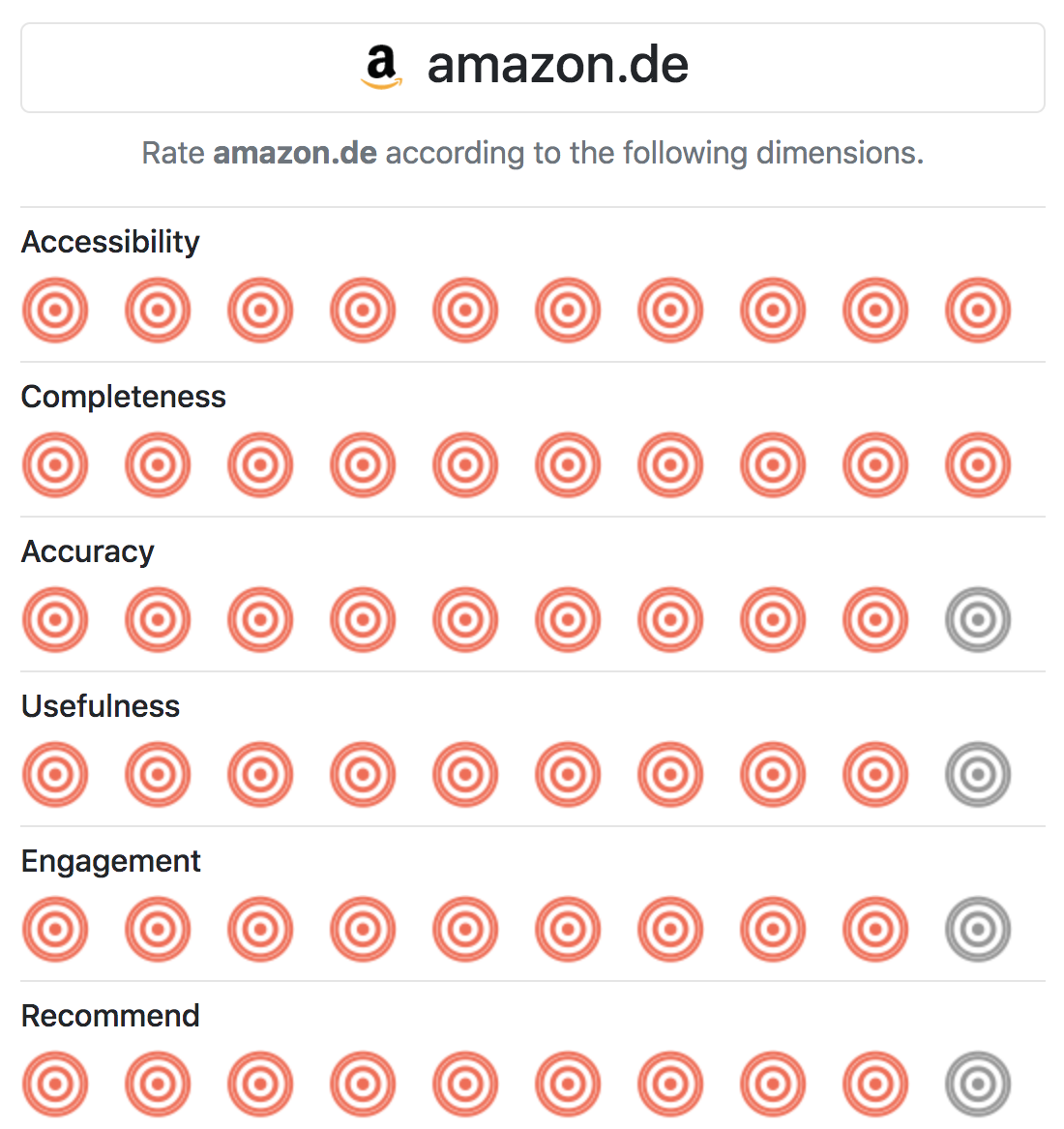Screen dimensions: 1064x1129
Task: Click the grey tenth target under Accuracy
Action: tap(978, 620)
